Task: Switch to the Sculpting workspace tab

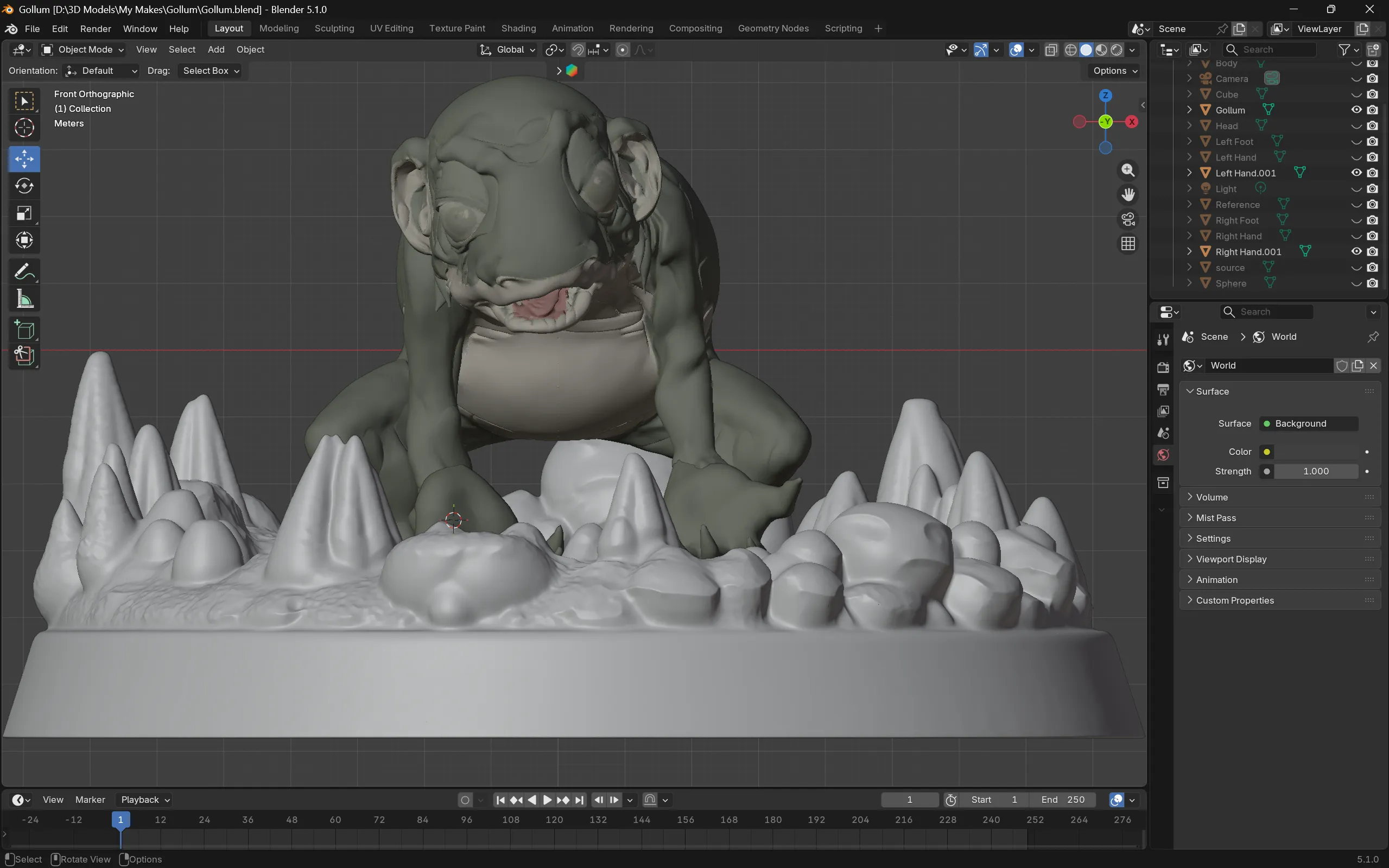Action: (334, 29)
